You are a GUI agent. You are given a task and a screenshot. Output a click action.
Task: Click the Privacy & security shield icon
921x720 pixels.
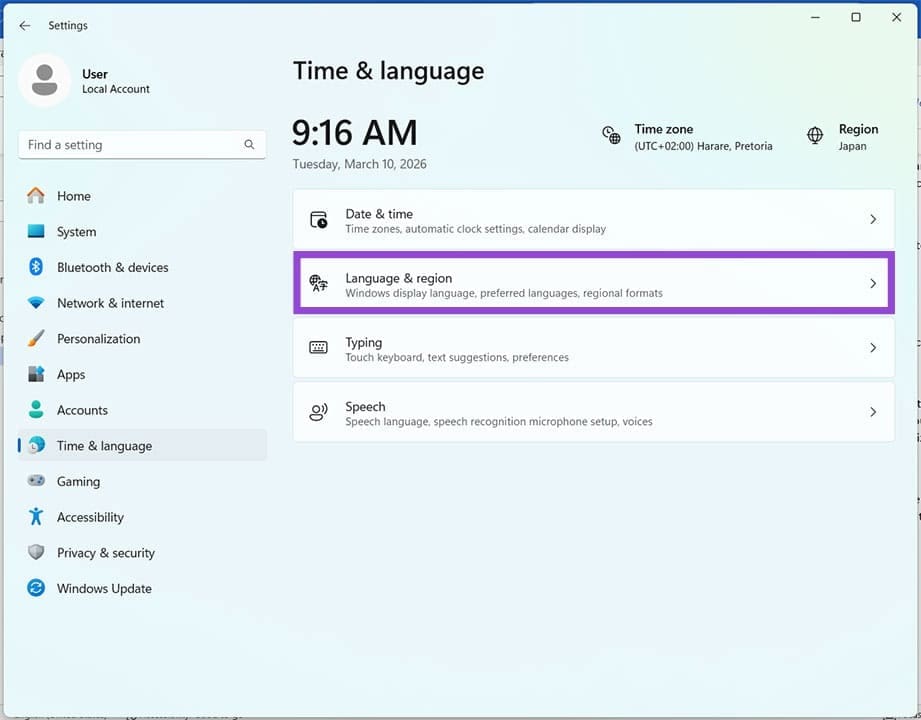pyautogui.click(x=35, y=552)
